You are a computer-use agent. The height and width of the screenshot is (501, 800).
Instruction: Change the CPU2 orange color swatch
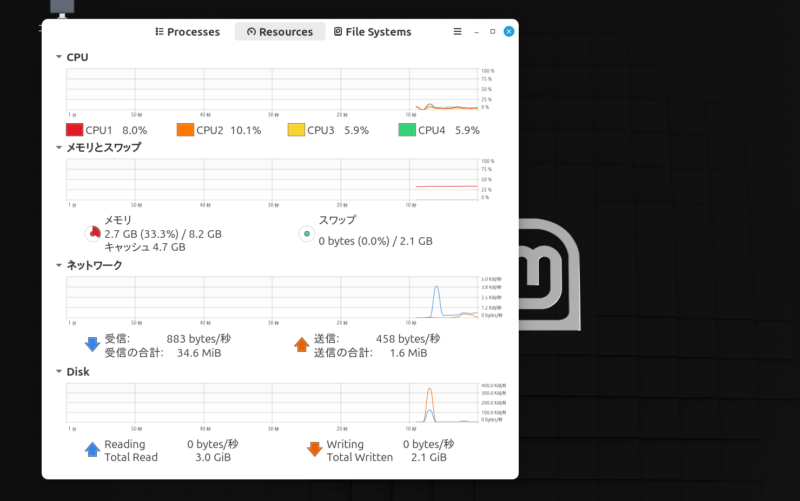click(185, 130)
